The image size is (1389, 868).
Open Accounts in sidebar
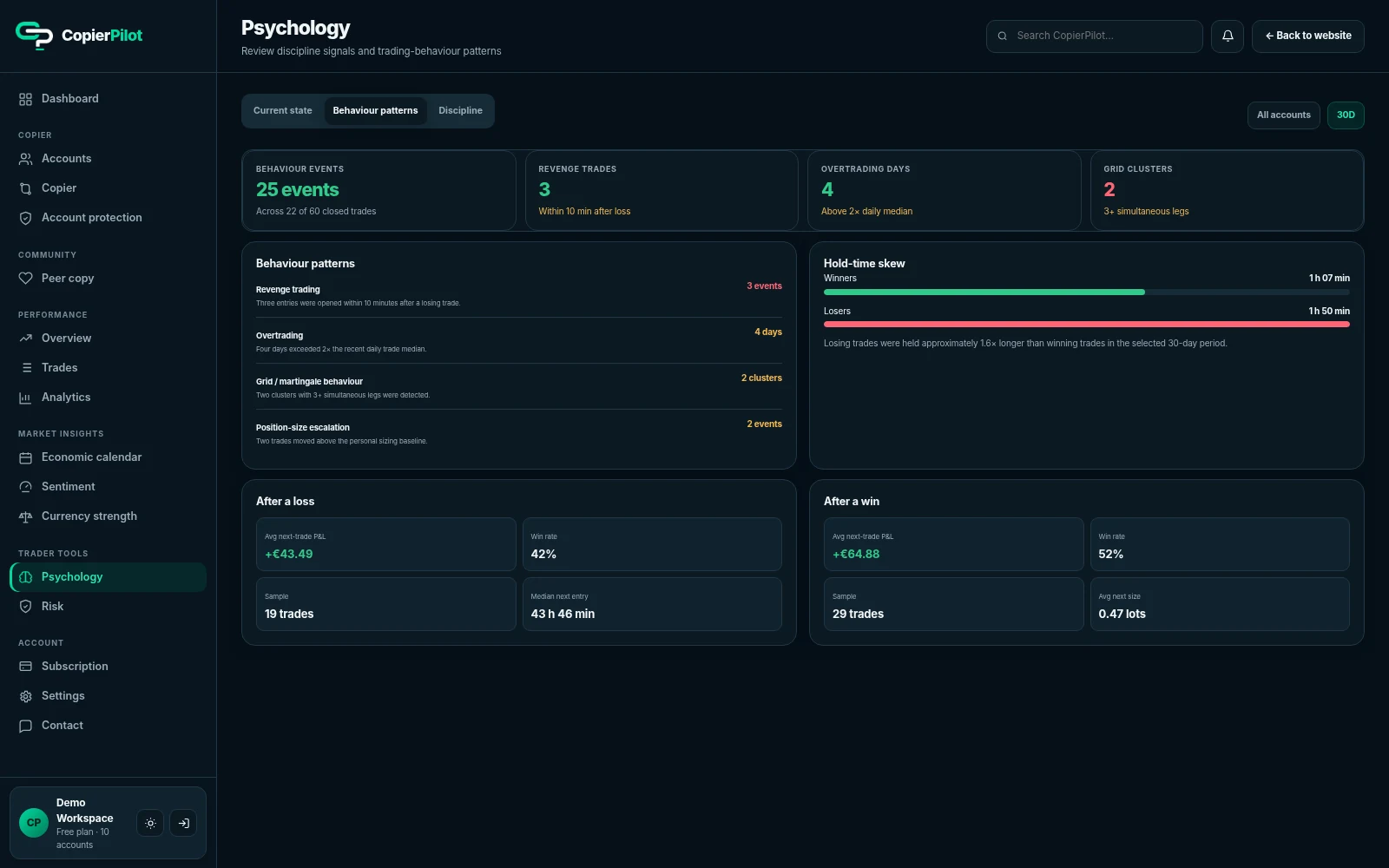pyautogui.click(x=108, y=159)
